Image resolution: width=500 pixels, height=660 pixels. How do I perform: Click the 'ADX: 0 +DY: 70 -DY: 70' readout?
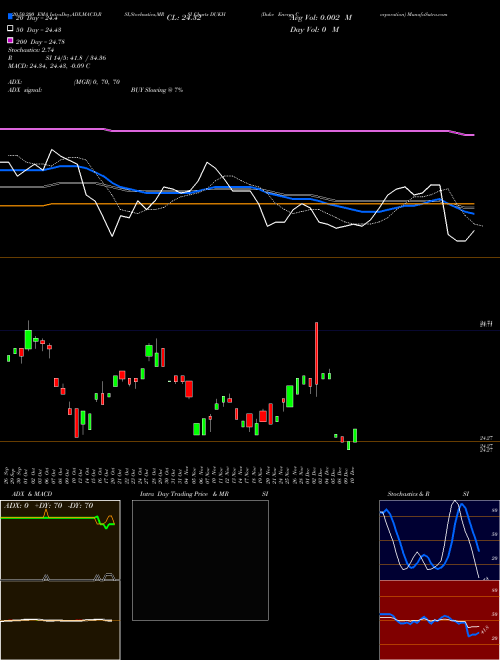click(48, 506)
